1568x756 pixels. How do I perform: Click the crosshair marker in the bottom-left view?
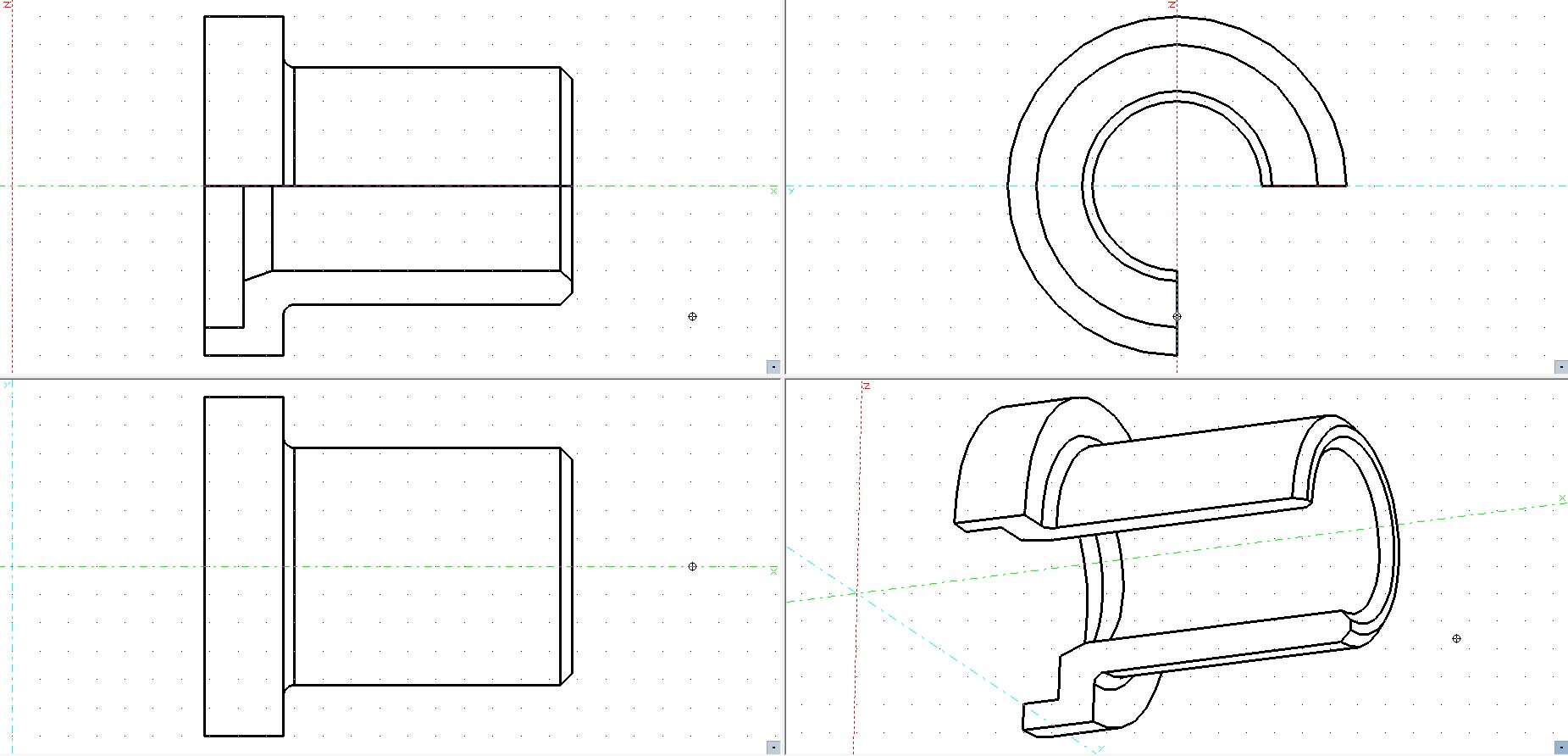[x=692, y=566]
